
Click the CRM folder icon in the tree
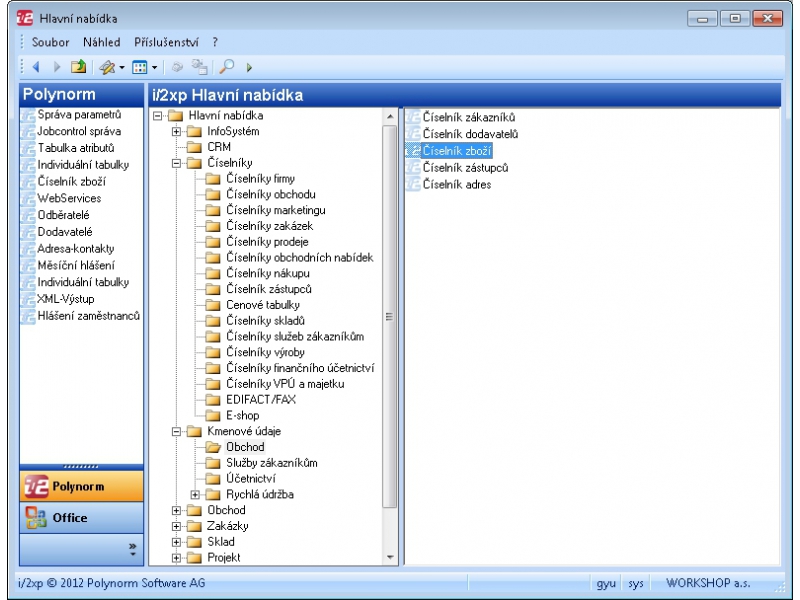[x=194, y=147]
